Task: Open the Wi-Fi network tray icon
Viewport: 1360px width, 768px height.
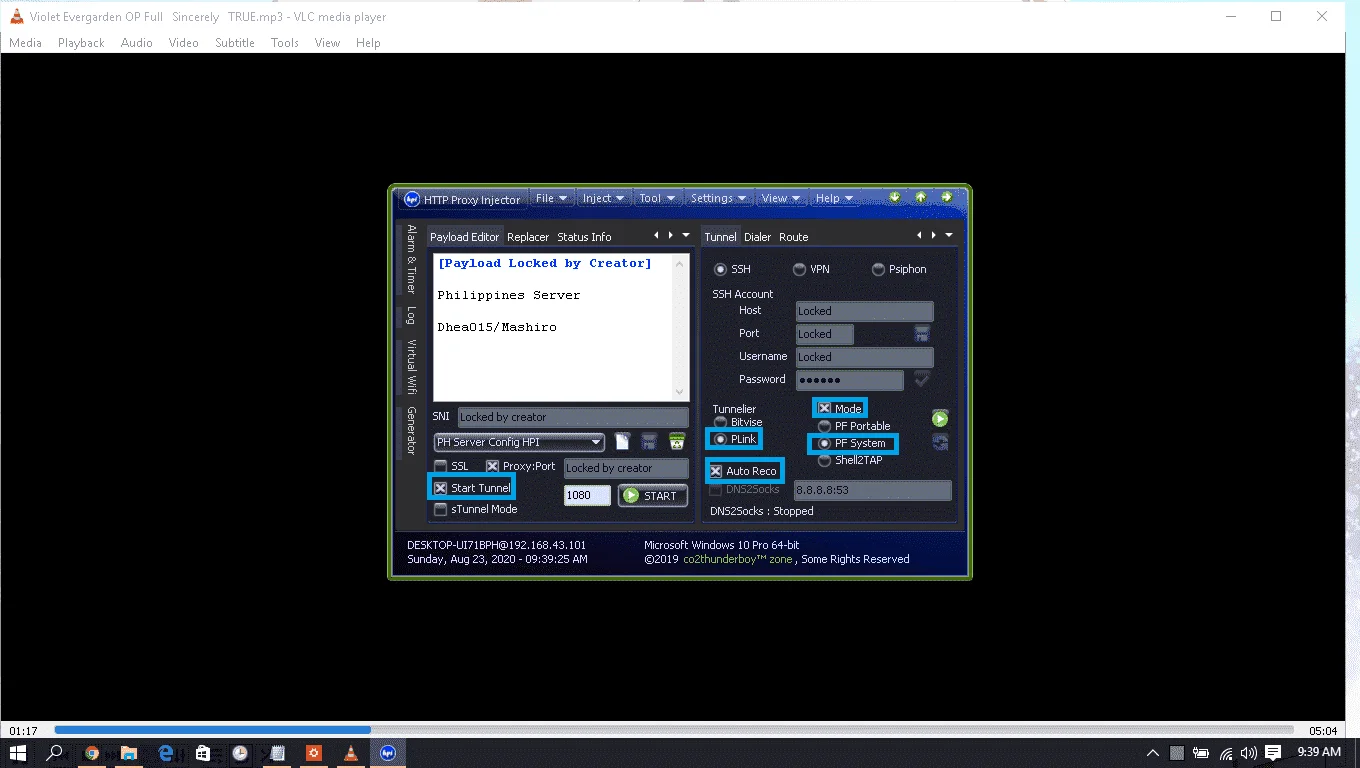Action: click(x=1226, y=753)
